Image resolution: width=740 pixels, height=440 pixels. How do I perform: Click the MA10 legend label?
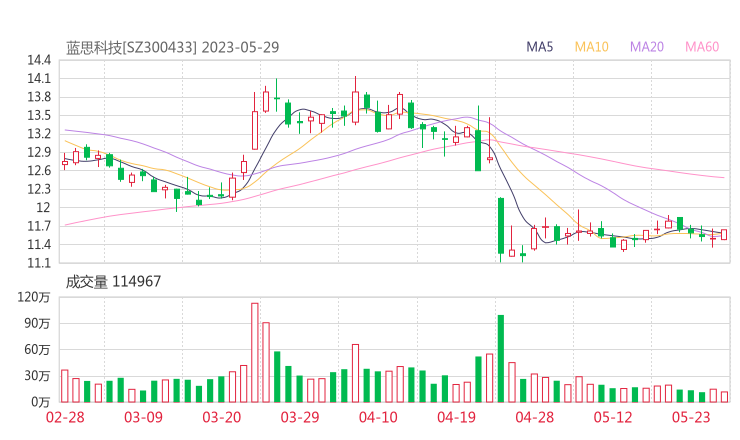tap(591, 47)
